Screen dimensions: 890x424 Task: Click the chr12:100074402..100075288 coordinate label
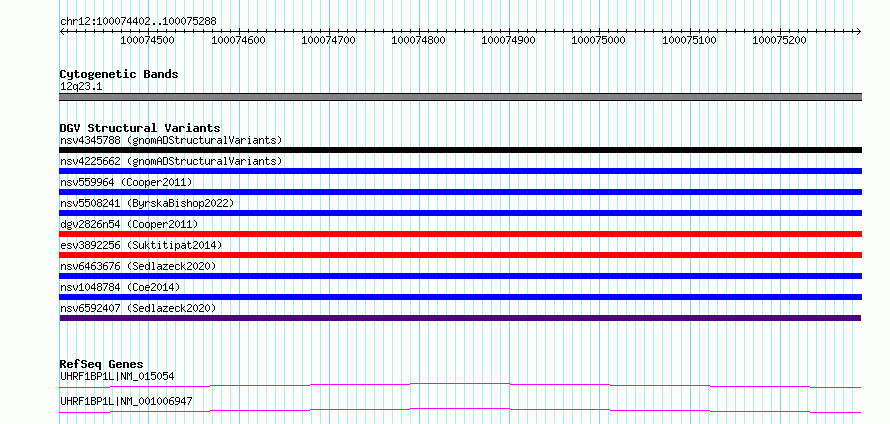tap(138, 22)
